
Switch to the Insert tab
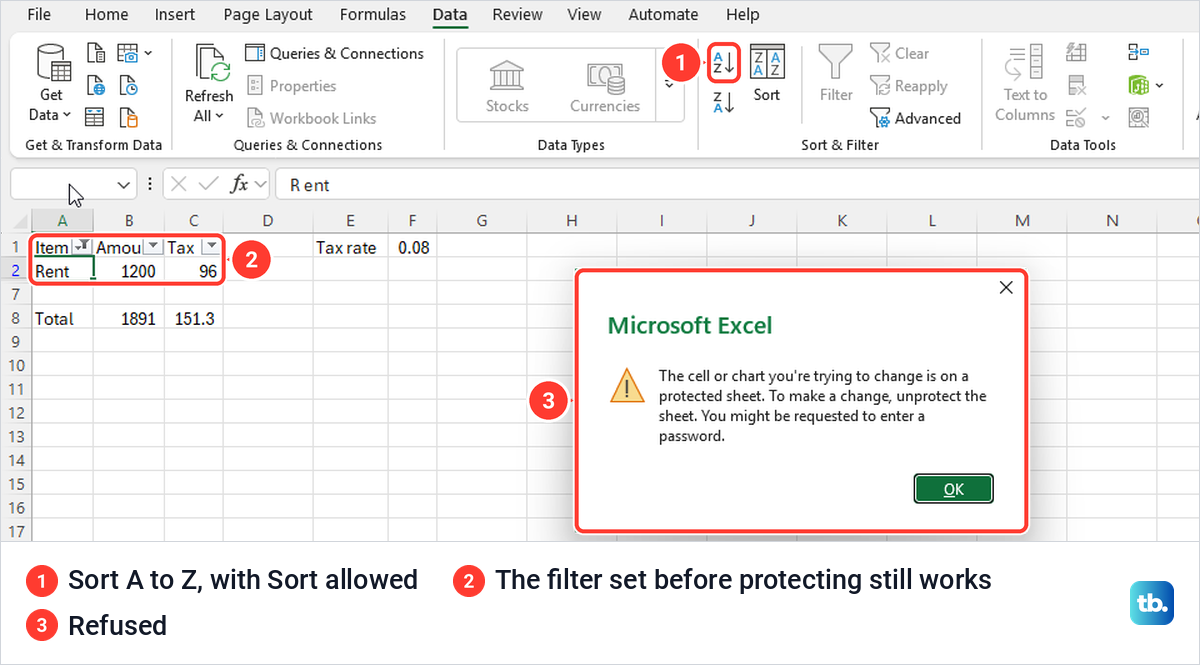point(175,14)
